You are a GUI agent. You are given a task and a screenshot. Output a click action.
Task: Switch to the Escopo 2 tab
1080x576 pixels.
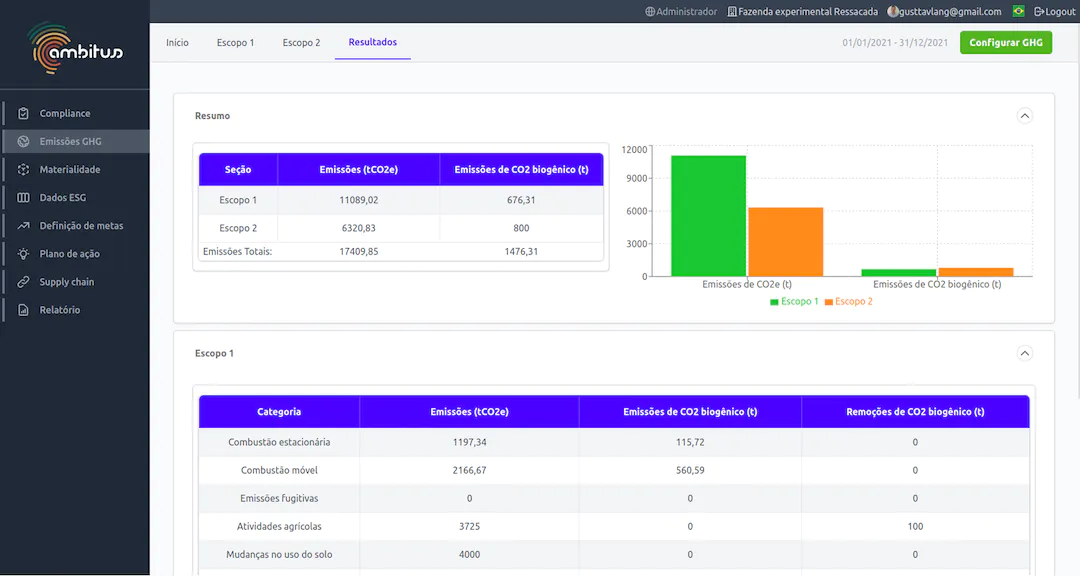click(x=301, y=43)
